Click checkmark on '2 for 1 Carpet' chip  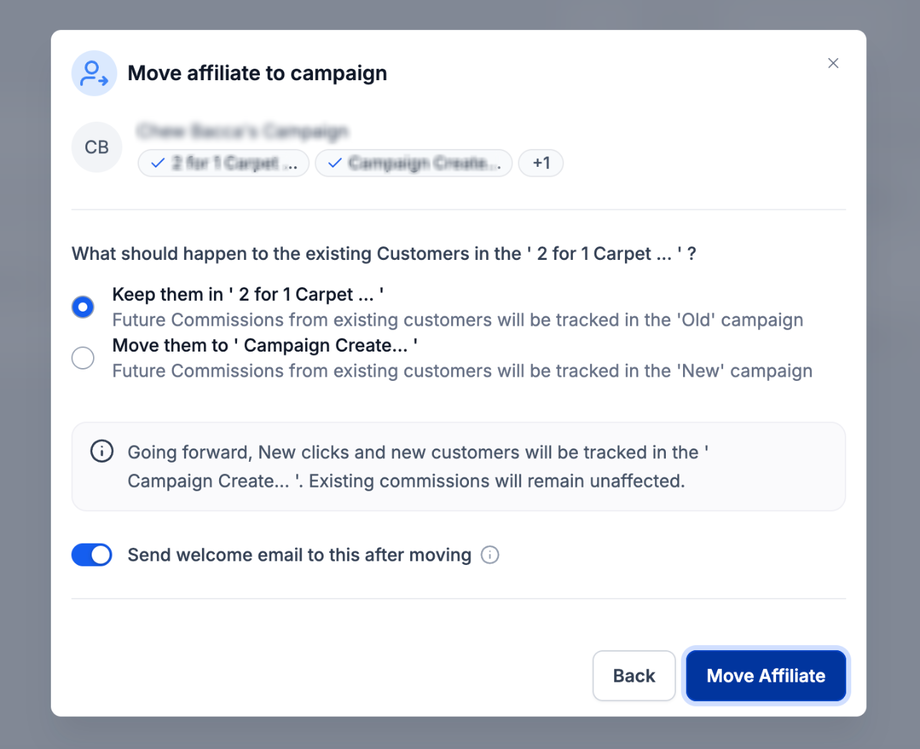(x=158, y=163)
